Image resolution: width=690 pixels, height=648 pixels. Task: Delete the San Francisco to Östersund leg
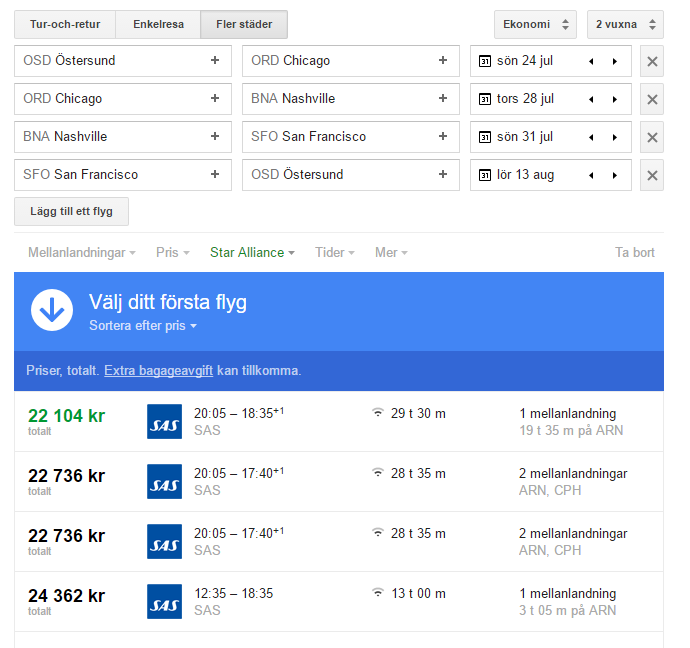click(x=652, y=175)
